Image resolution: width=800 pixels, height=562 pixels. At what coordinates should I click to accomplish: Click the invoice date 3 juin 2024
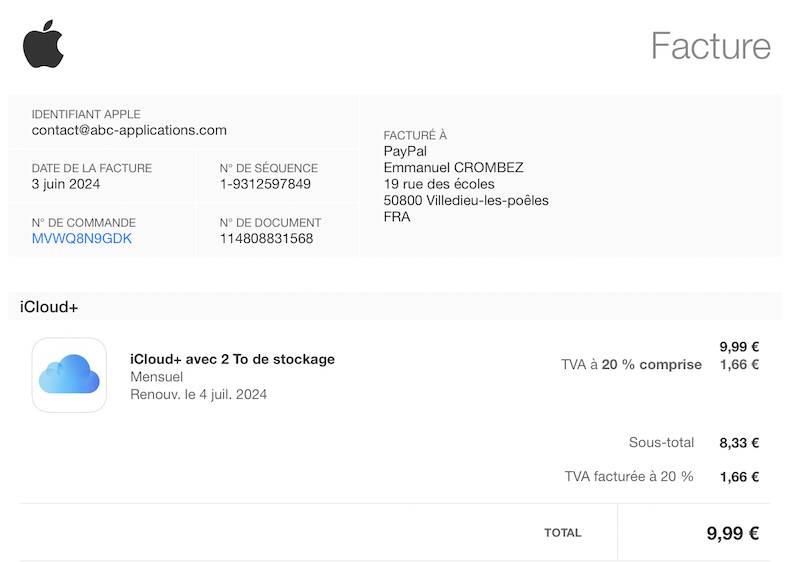pos(66,184)
